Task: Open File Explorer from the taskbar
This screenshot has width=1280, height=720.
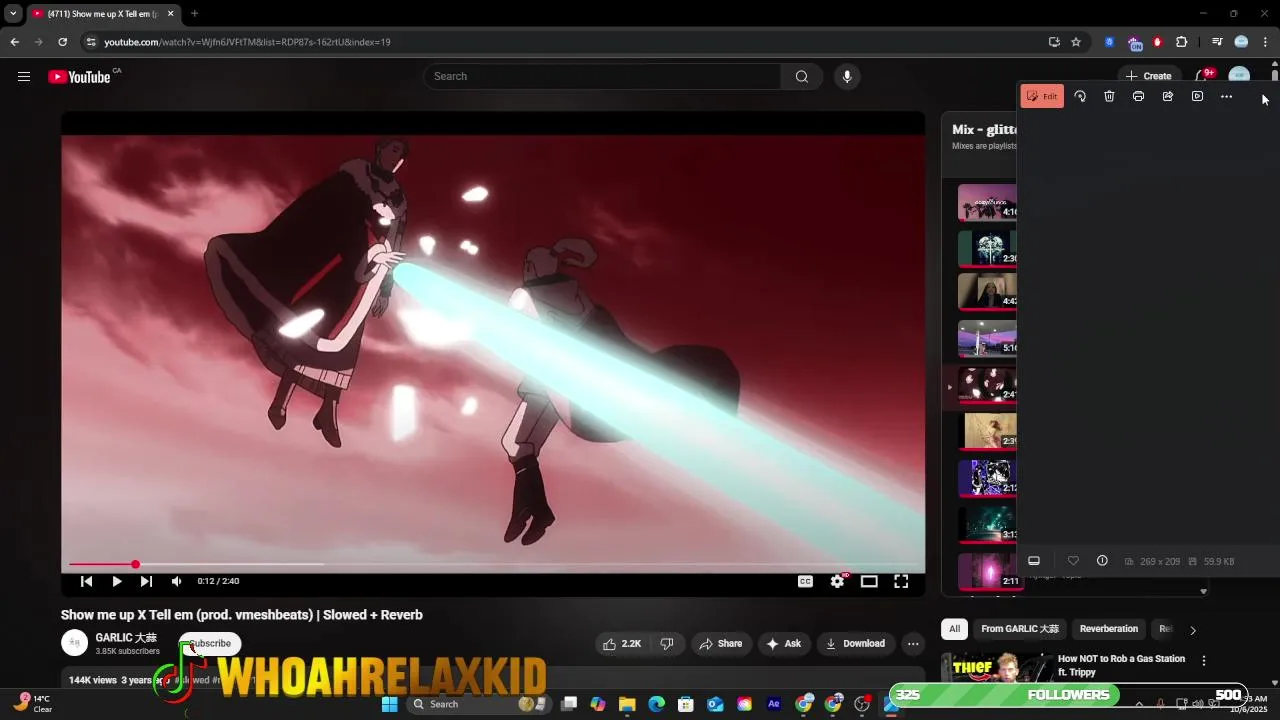Action: click(627, 704)
